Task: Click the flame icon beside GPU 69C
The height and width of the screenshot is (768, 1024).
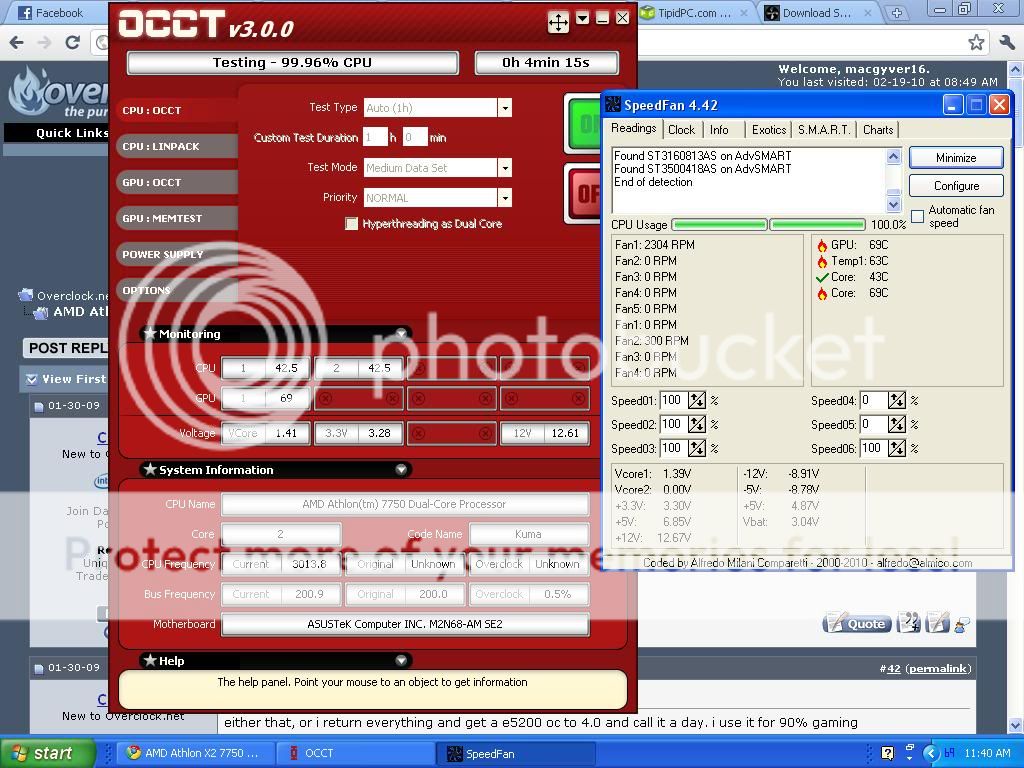Action: point(822,246)
